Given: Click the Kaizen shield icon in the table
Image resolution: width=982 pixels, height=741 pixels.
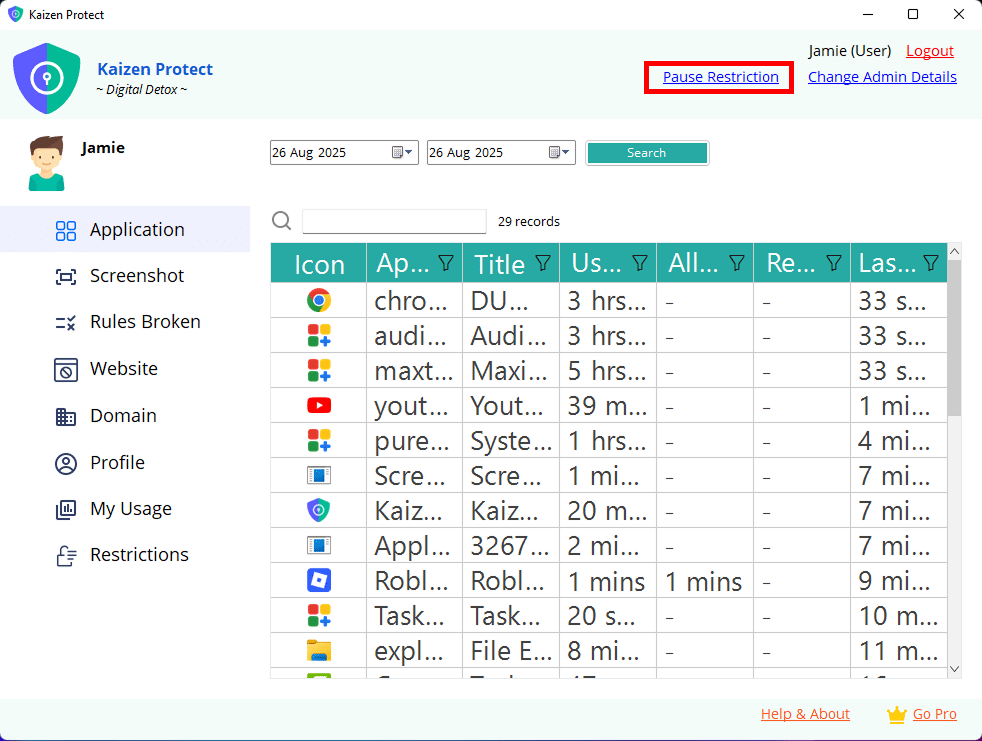Looking at the screenshot, I should point(319,511).
